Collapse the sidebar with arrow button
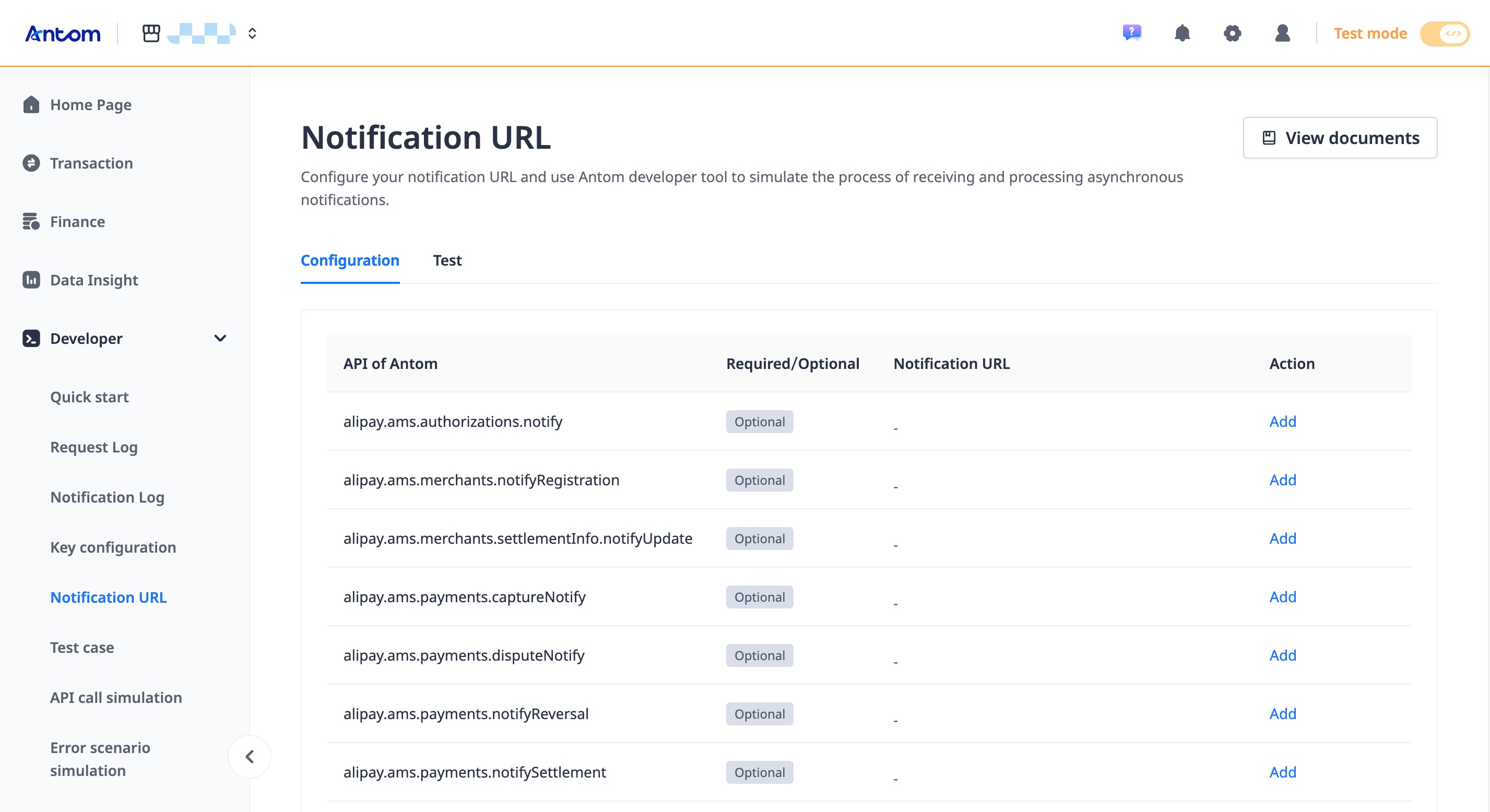Viewport: 1490px width, 812px height. (250, 757)
